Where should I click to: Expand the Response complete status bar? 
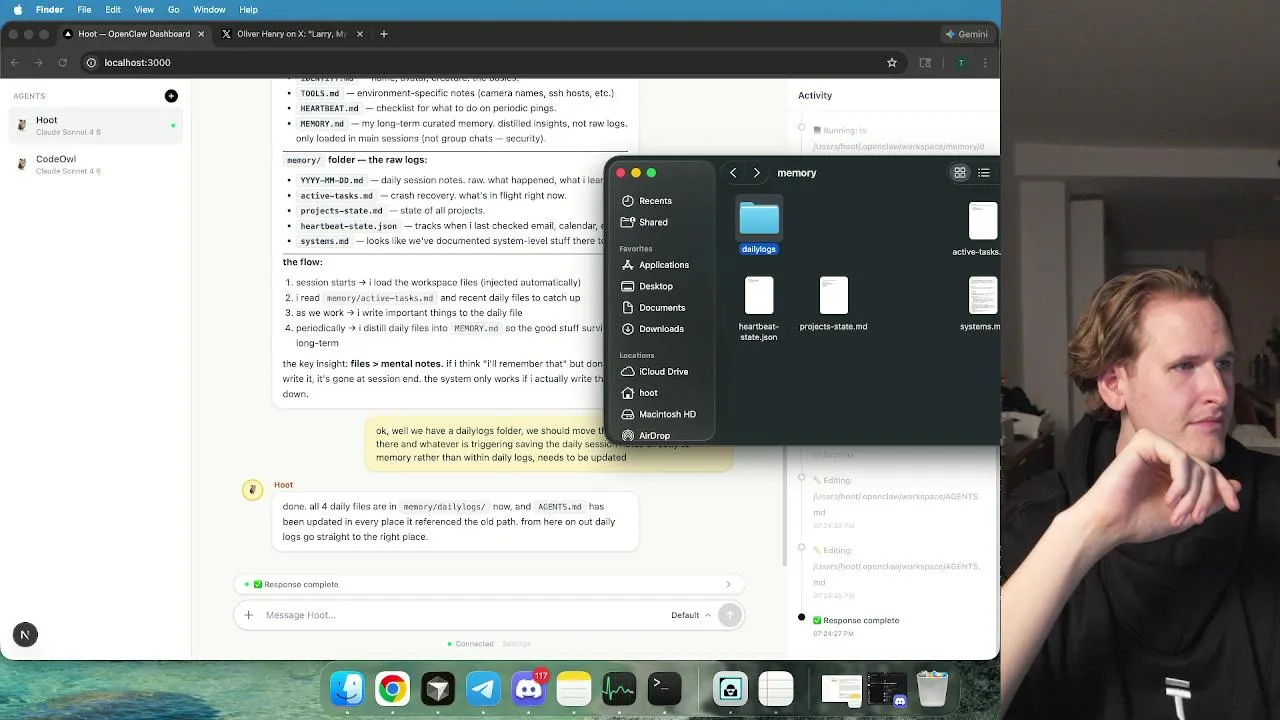(x=489, y=584)
